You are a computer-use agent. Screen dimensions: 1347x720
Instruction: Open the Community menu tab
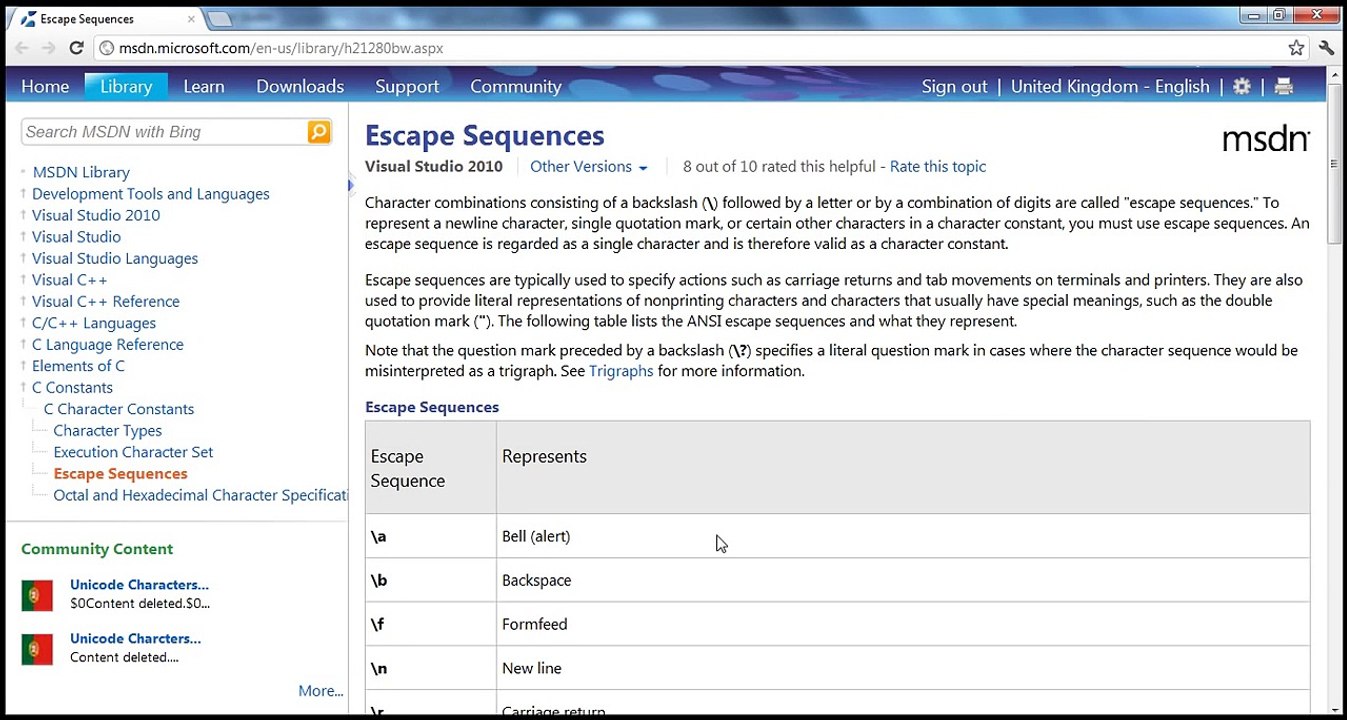[516, 86]
